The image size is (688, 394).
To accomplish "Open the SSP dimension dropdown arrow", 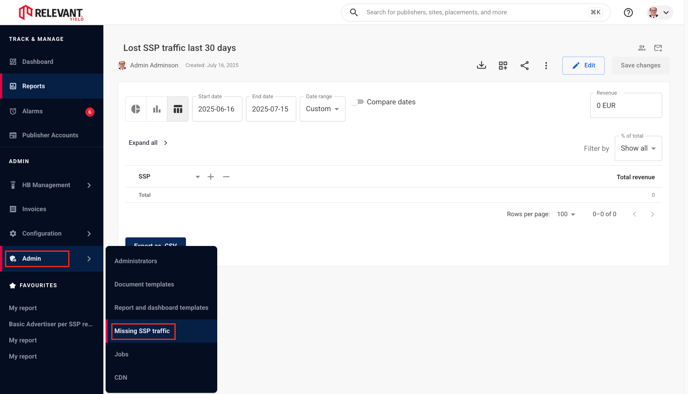I will 197,177.
